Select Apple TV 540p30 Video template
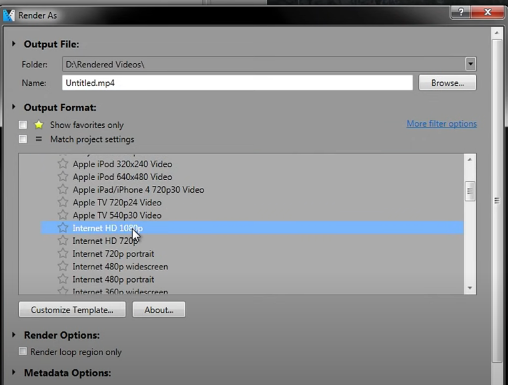The width and height of the screenshot is (508, 385). (x=117, y=215)
